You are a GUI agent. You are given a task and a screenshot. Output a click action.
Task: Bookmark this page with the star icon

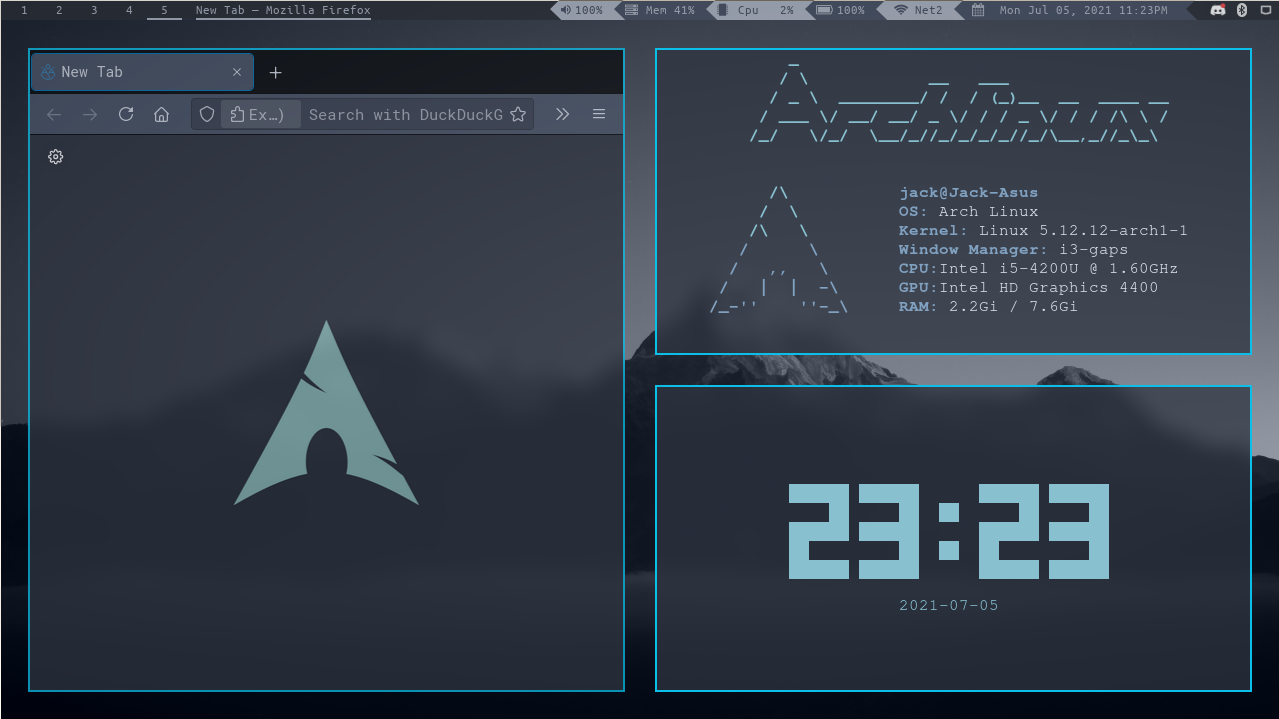(518, 114)
